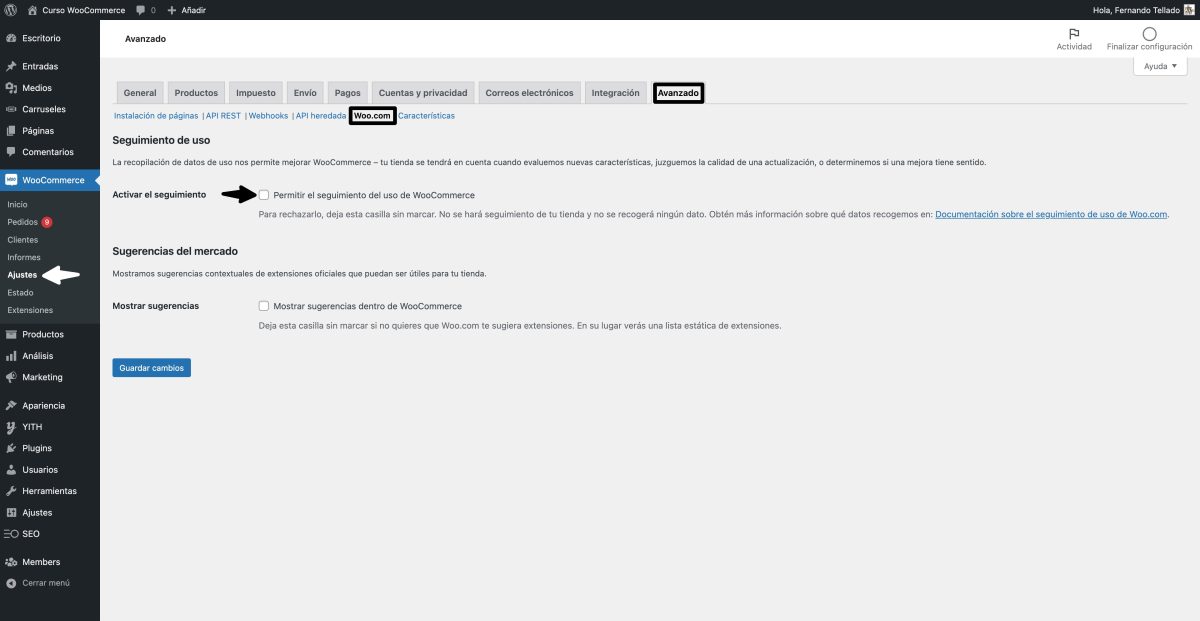Click the Plugins sidebar icon
The width and height of the screenshot is (1200, 621).
click(12, 448)
